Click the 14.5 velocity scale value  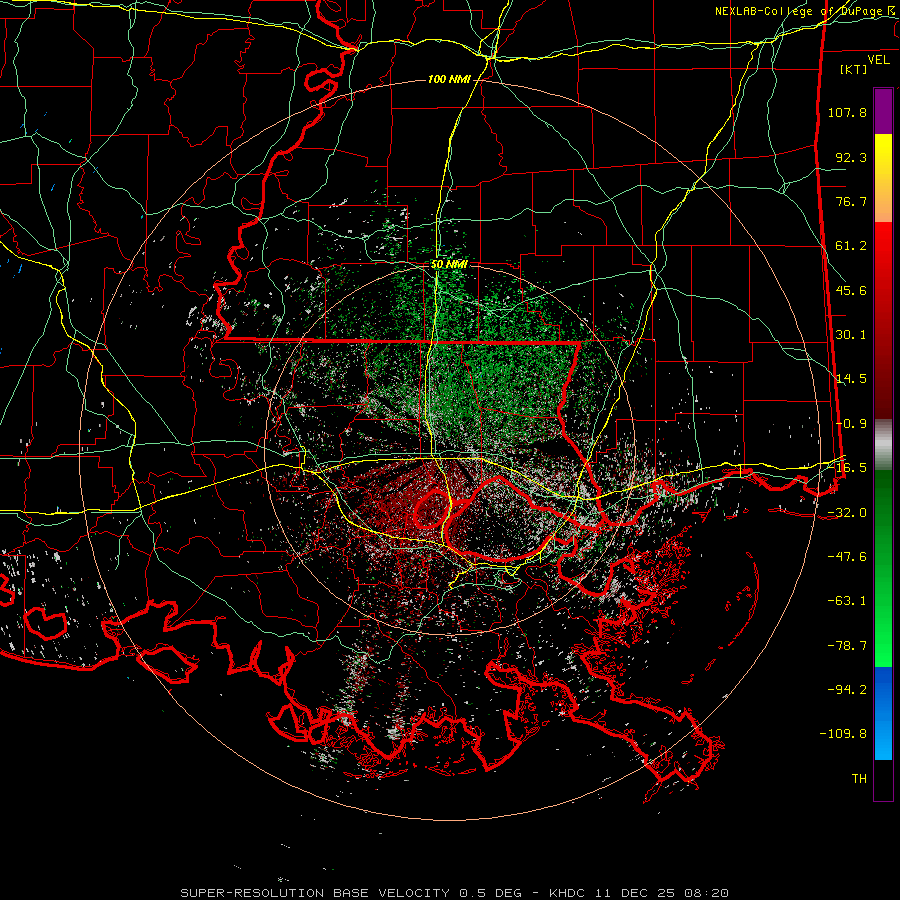(x=851, y=379)
